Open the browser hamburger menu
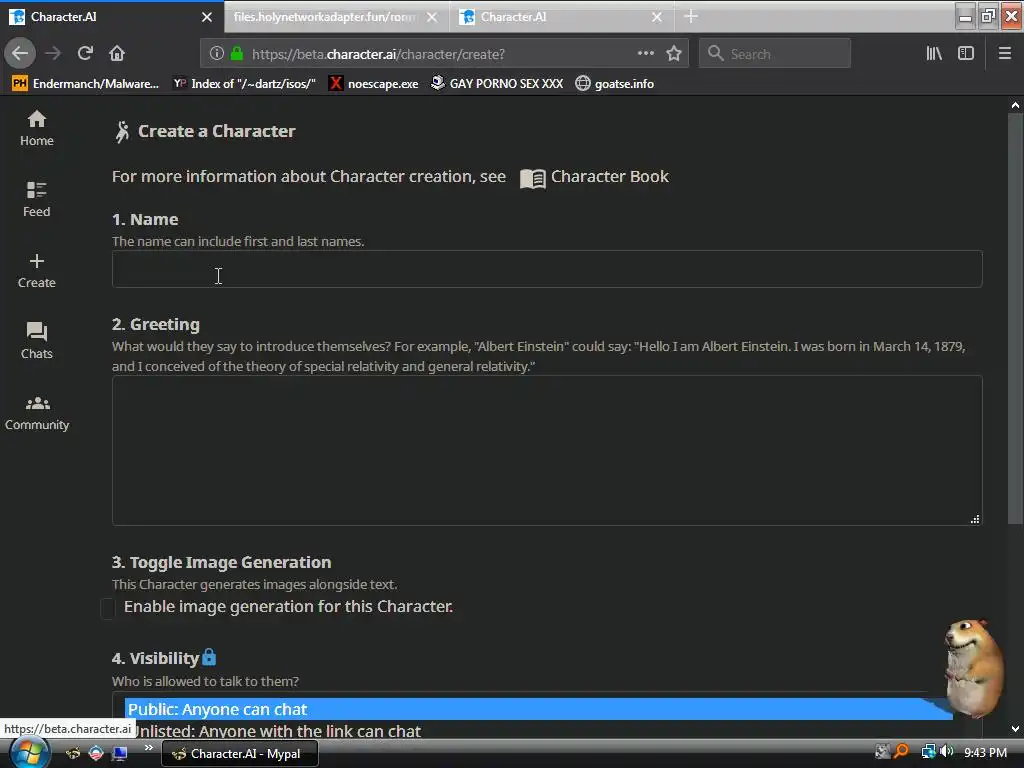The width and height of the screenshot is (1024, 768). click(x=1005, y=54)
